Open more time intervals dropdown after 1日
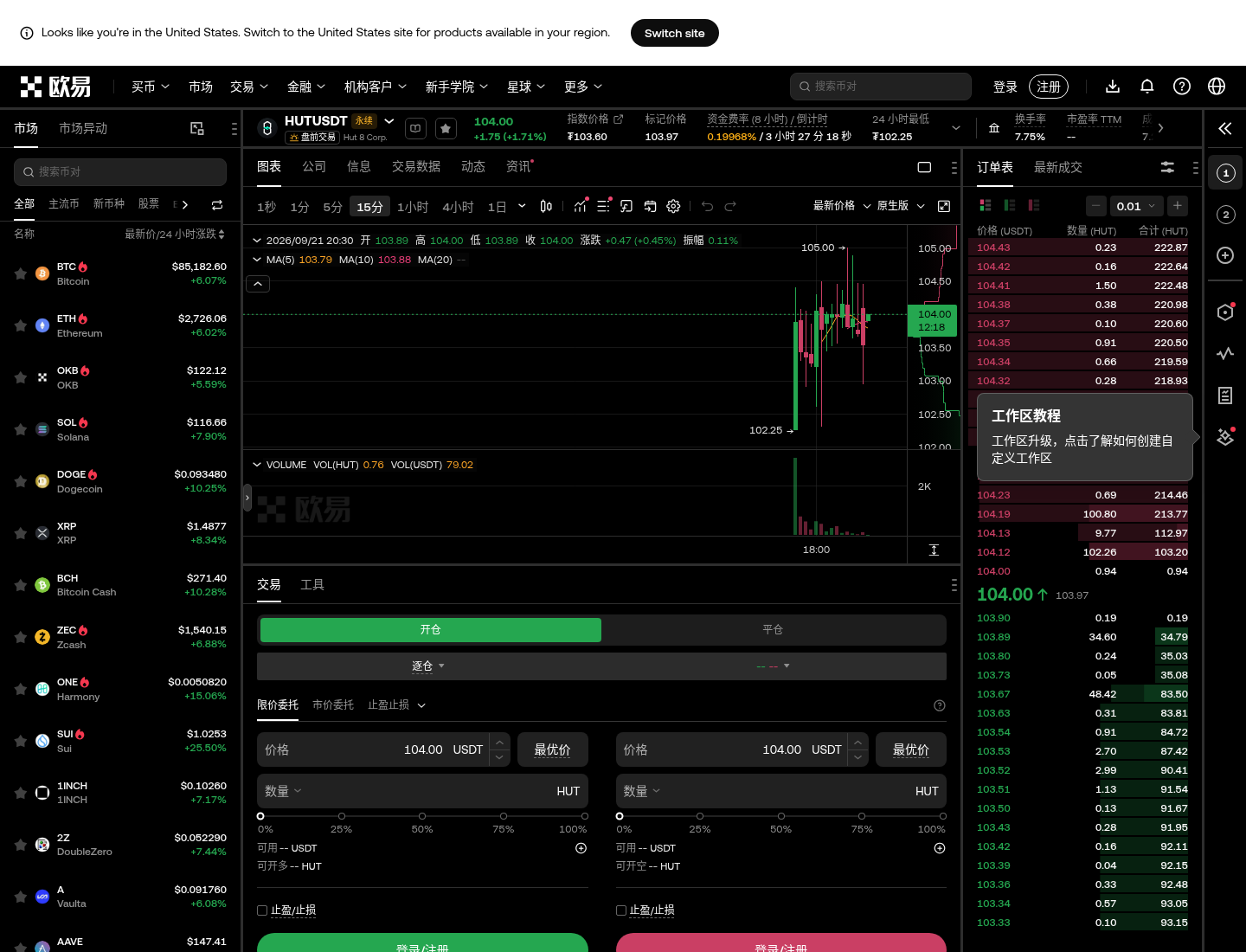The width and height of the screenshot is (1246, 952). pos(522,206)
